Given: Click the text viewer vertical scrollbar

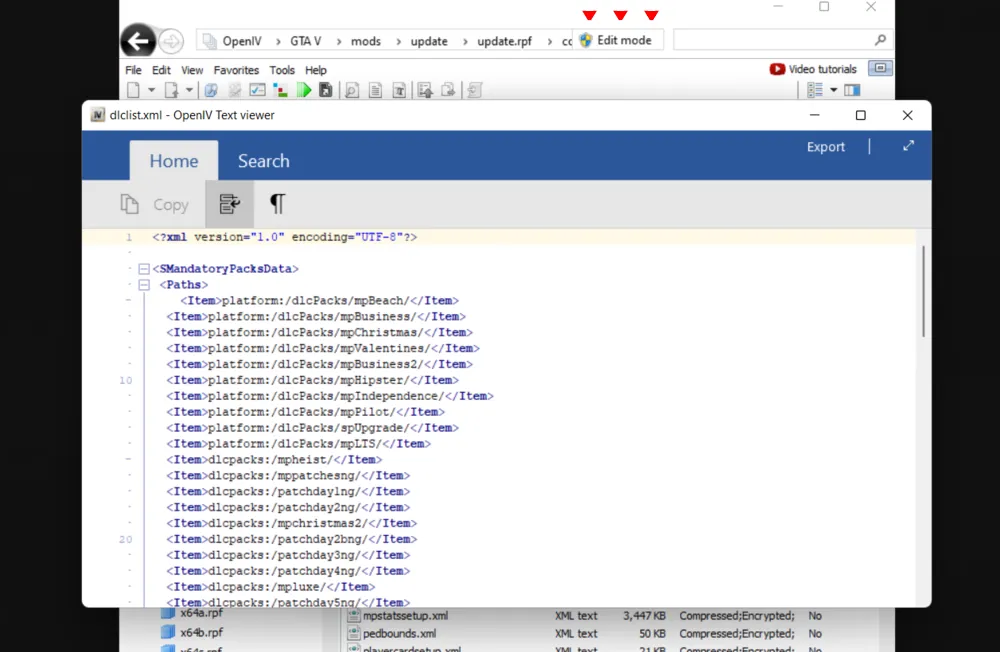Looking at the screenshot, I should pos(923,292).
